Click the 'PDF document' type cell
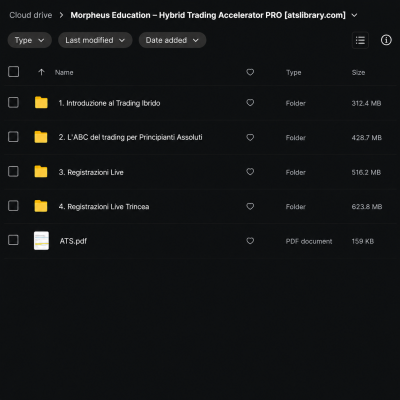 tap(309, 241)
